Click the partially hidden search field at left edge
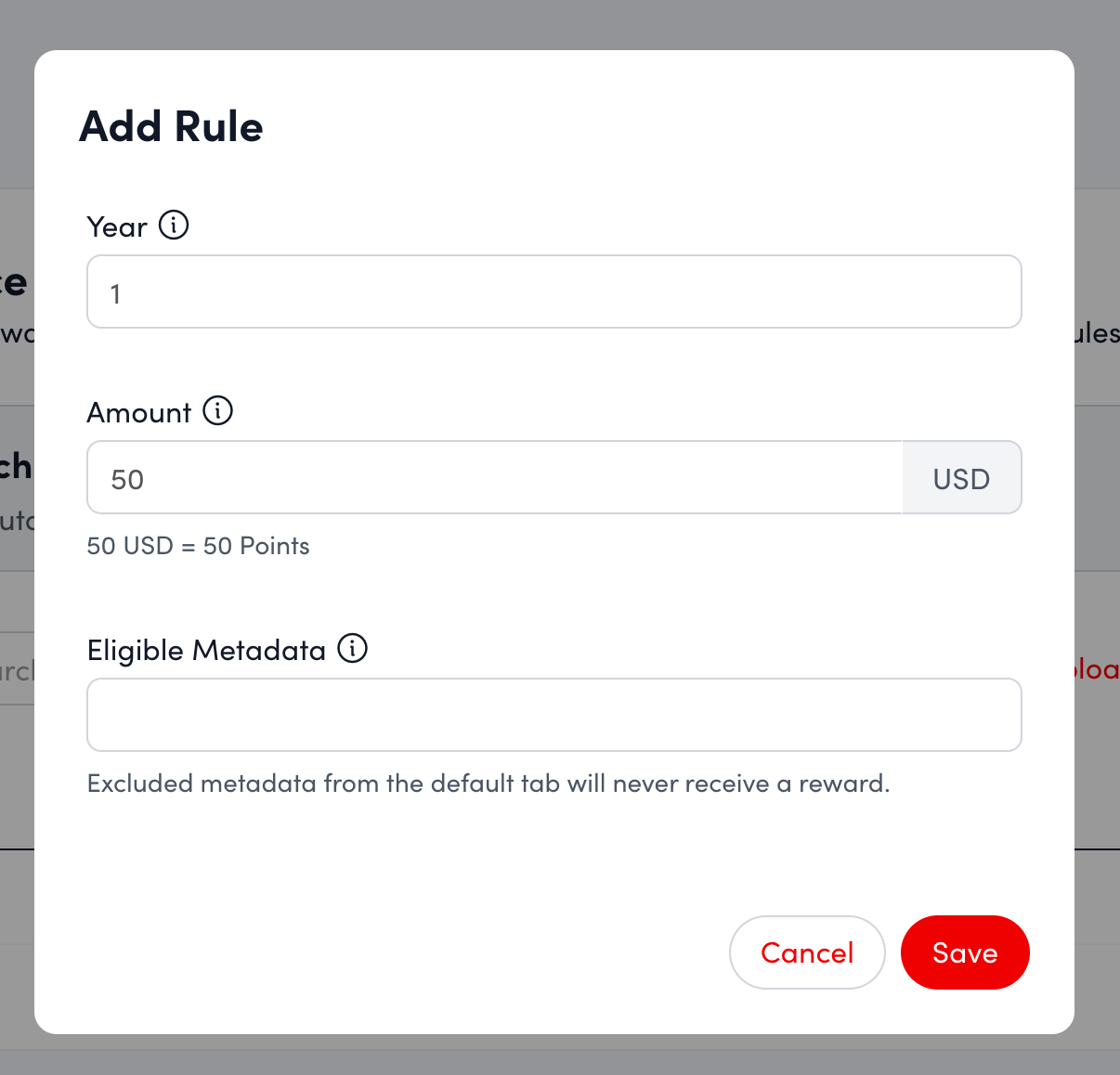Screen dimensions: 1120x1075 coord(17,670)
